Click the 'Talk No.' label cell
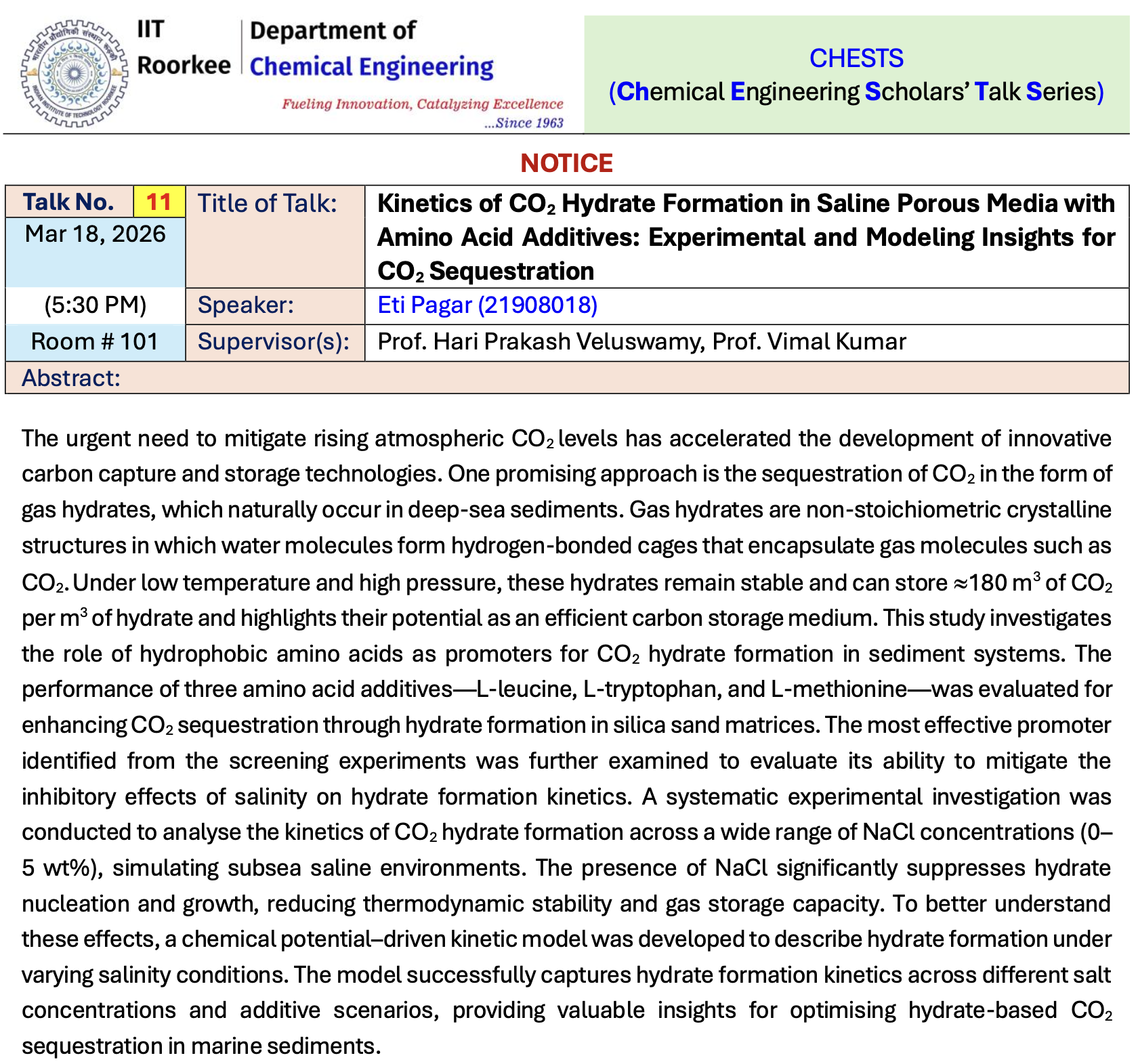 coord(68,202)
